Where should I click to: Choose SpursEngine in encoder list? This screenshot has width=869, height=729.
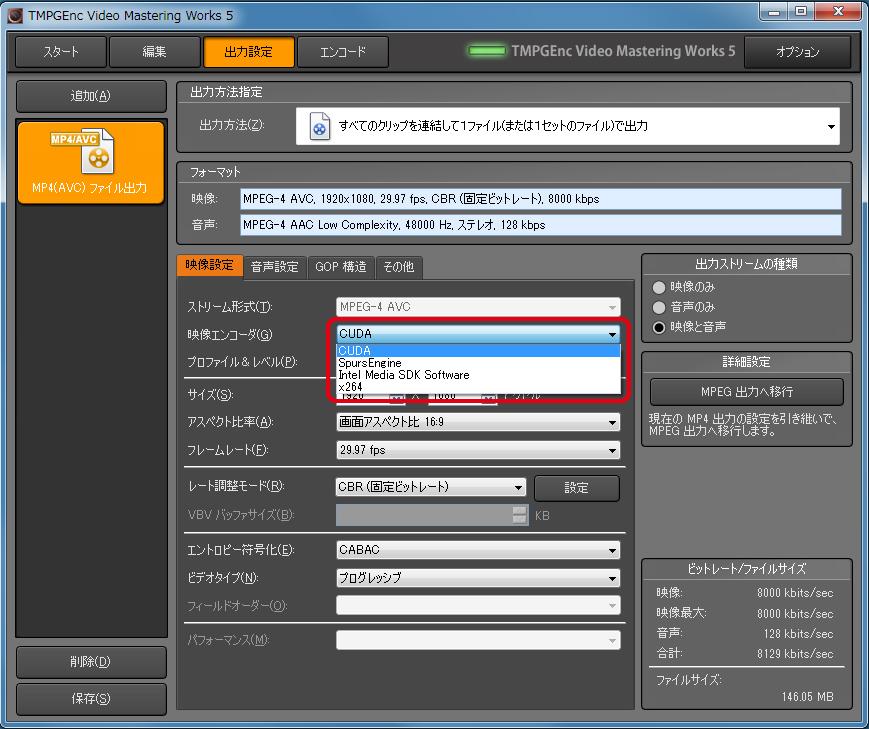pyautogui.click(x=478, y=363)
